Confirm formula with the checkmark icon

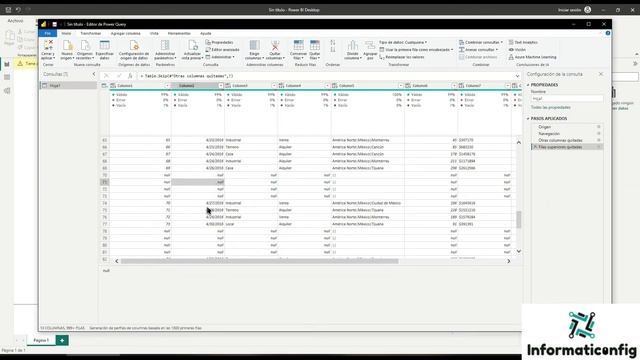[119, 76]
